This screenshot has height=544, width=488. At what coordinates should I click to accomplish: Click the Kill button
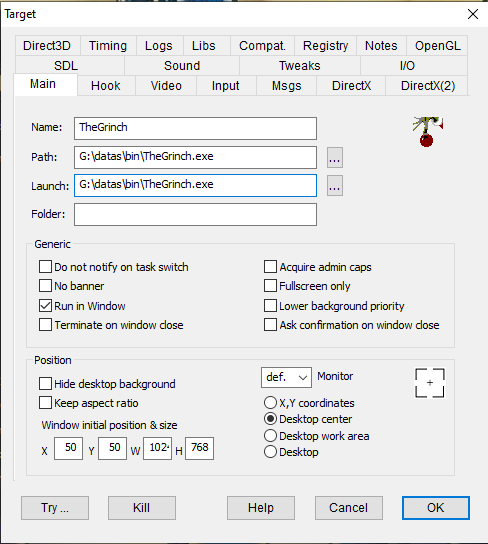point(142,508)
